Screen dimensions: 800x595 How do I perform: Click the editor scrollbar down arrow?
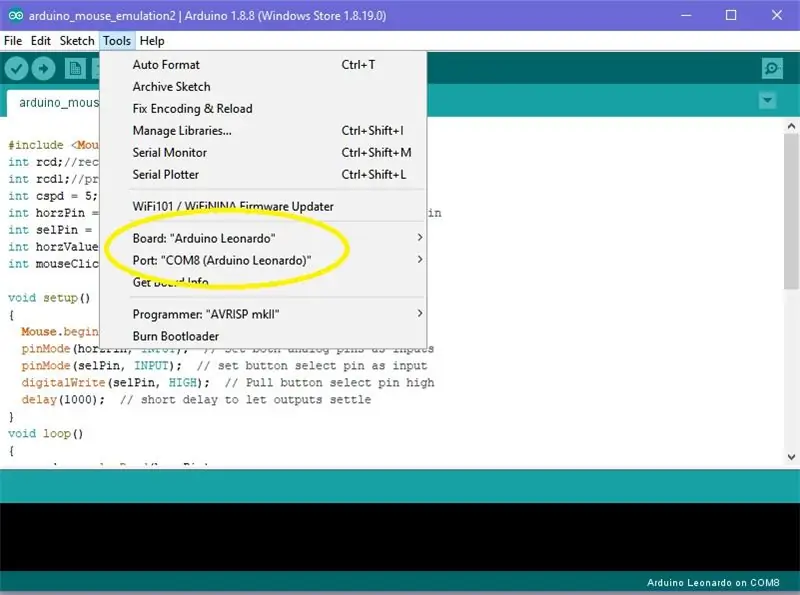click(x=791, y=457)
